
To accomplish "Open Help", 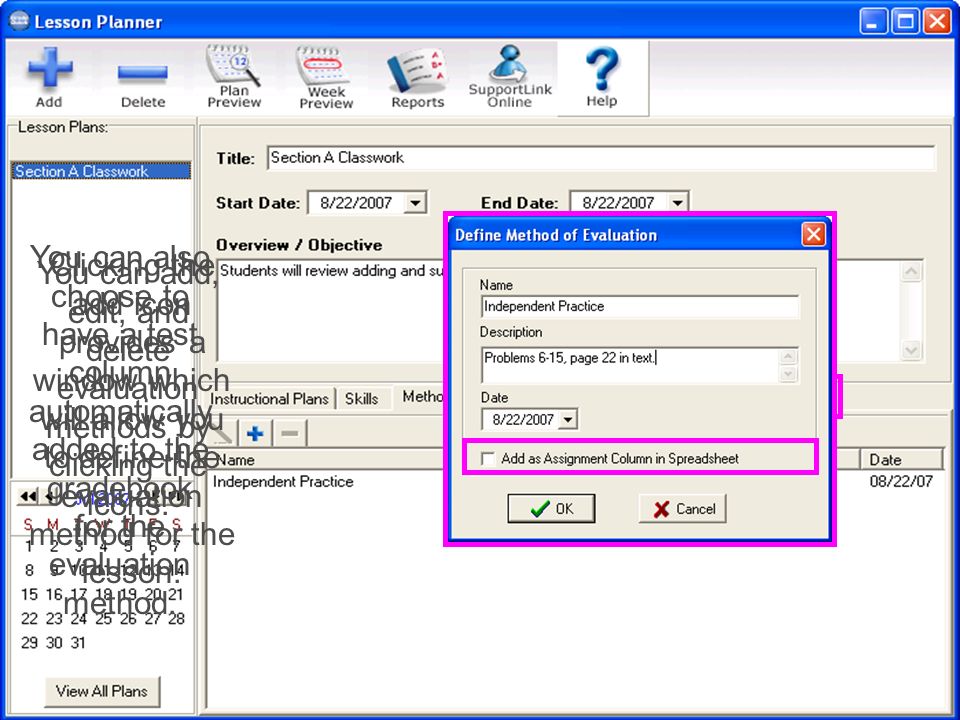I will [602, 78].
